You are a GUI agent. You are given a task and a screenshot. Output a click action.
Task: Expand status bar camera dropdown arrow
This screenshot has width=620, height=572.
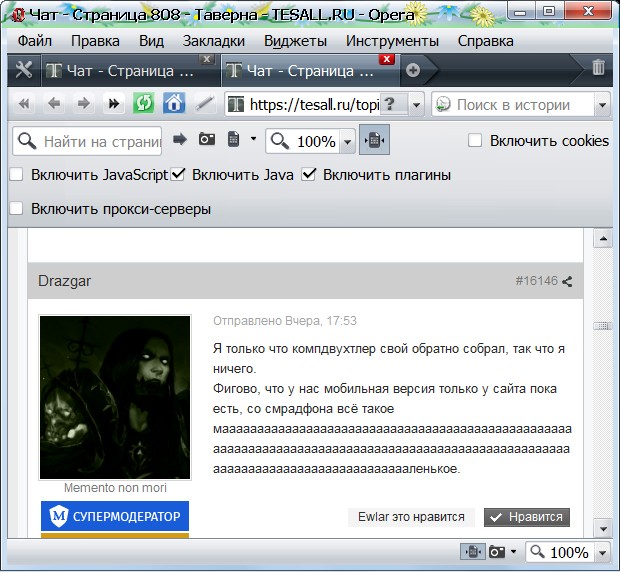click(514, 551)
